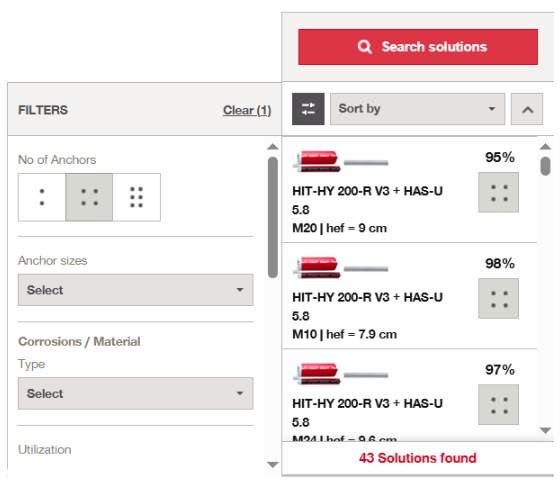Click the Clear (1) filters link
The image size is (560, 487).
pos(247,110)
